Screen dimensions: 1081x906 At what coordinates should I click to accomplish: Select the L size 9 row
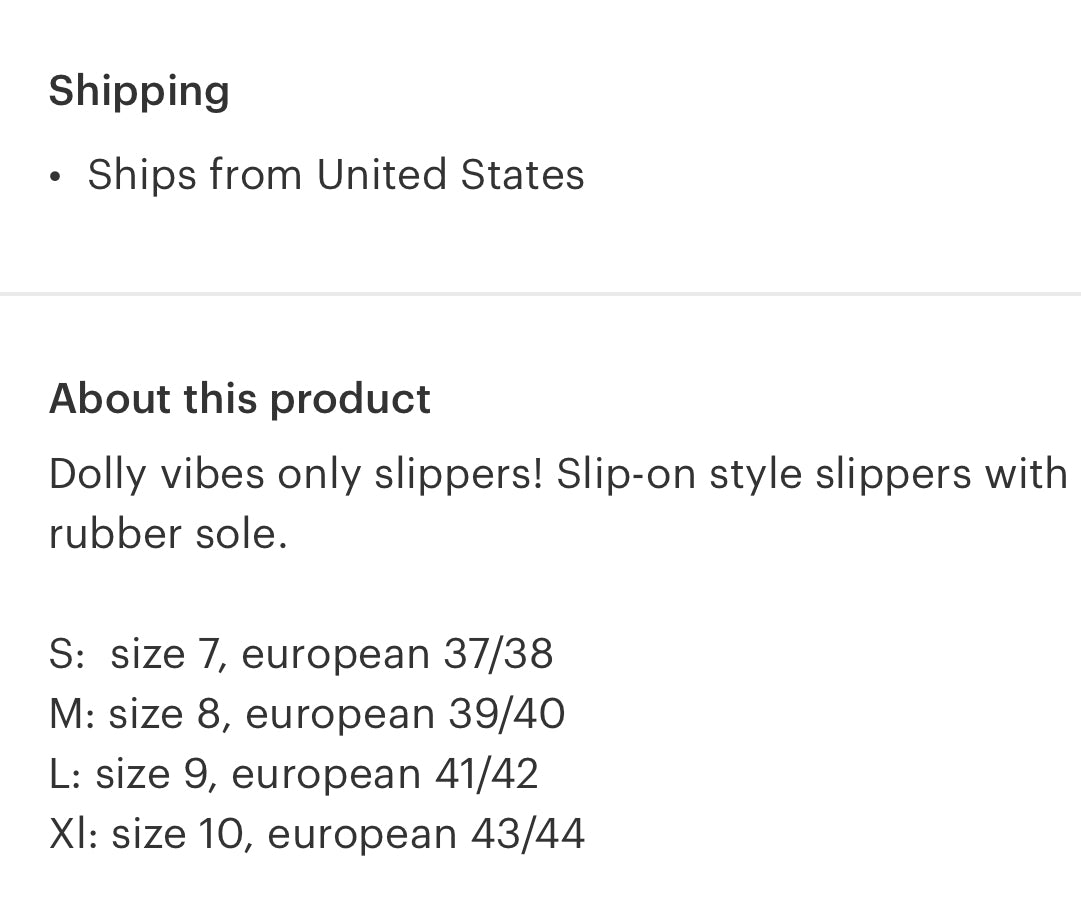[294, 774]
